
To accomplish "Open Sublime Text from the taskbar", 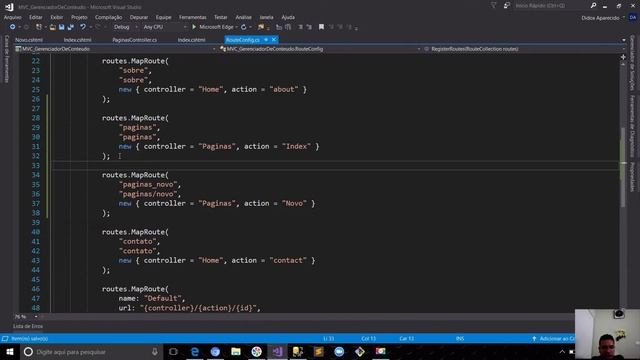I will 318,351.
